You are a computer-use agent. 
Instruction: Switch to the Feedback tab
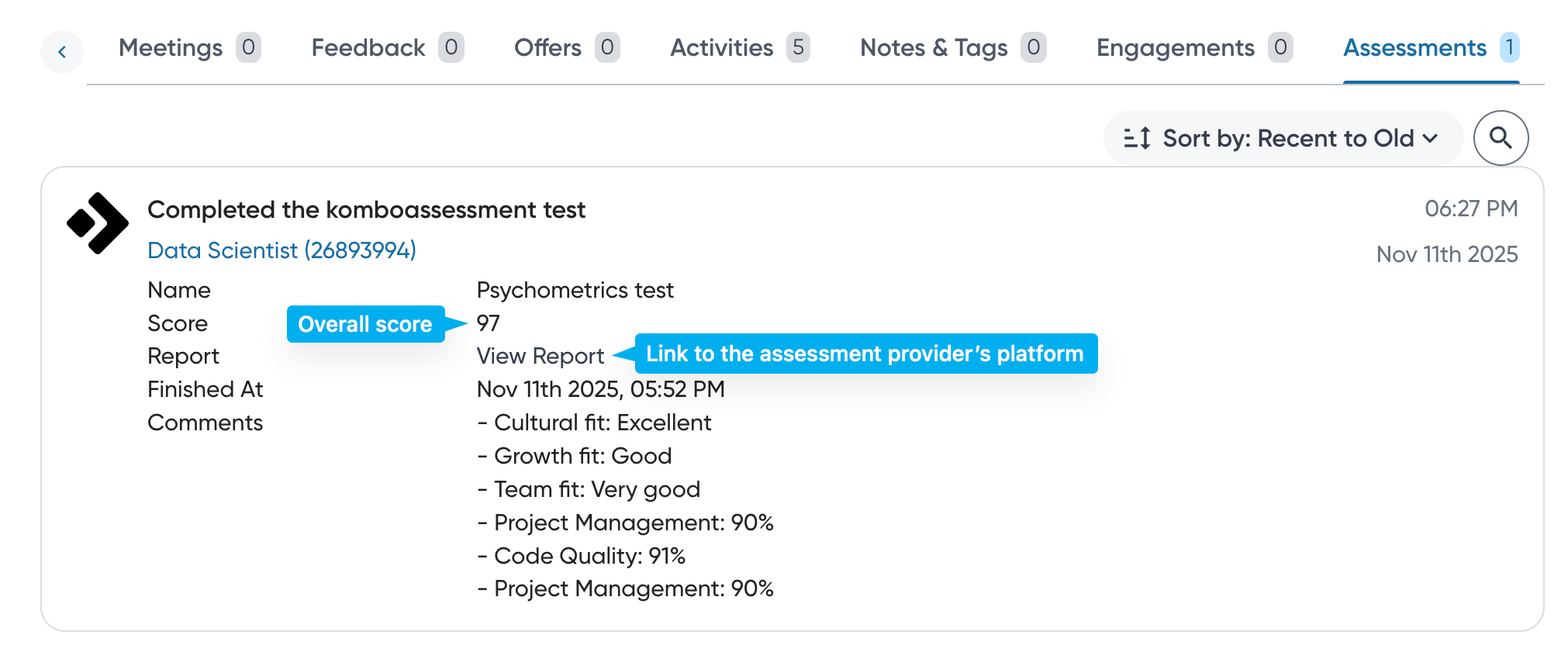coord(368,48)
